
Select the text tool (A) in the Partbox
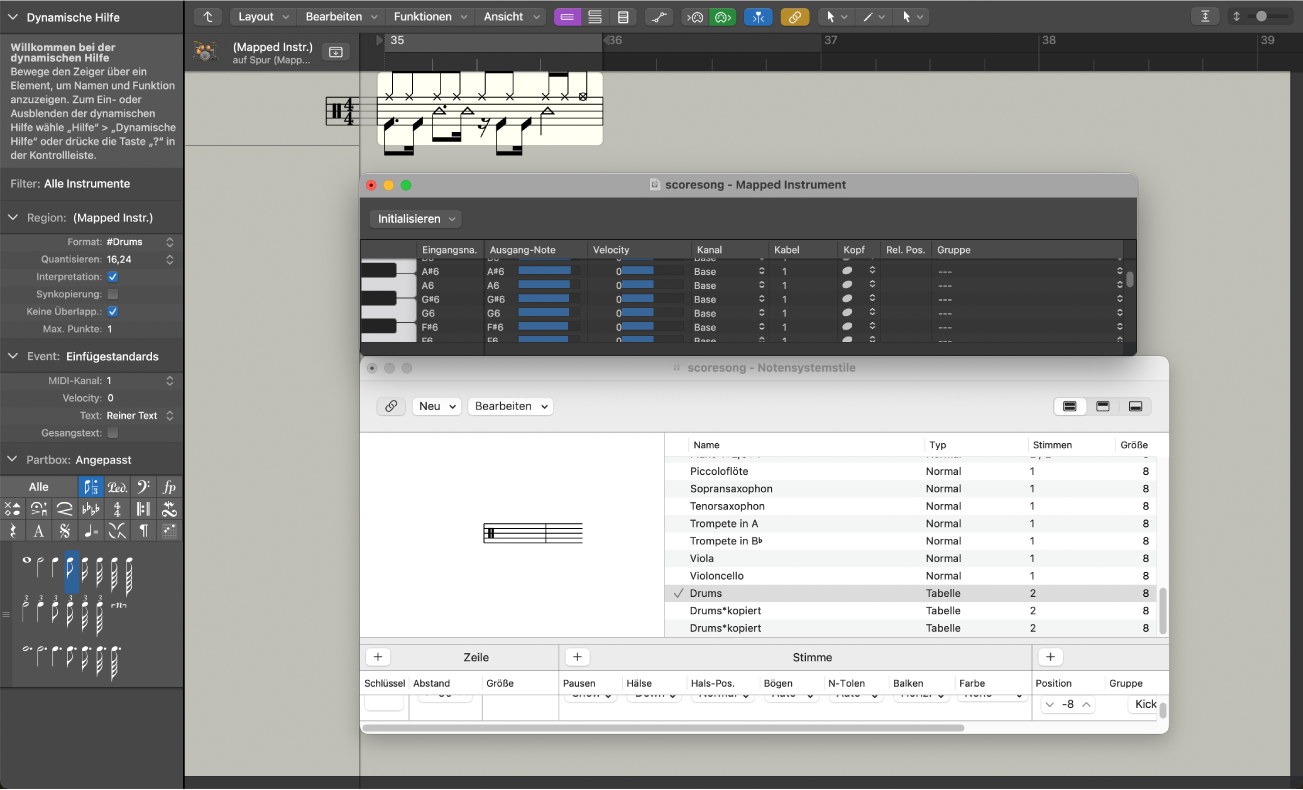point(38,530)
